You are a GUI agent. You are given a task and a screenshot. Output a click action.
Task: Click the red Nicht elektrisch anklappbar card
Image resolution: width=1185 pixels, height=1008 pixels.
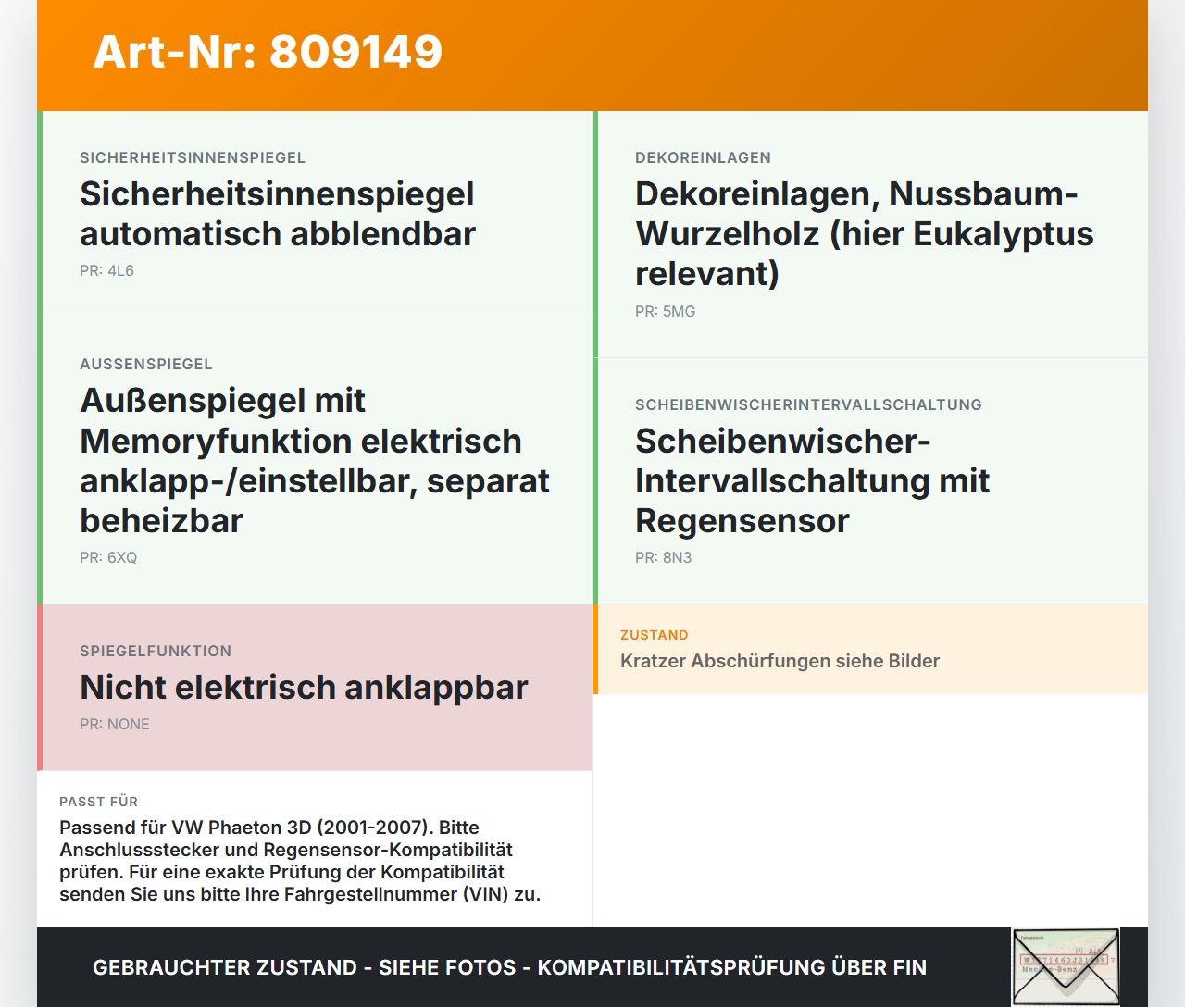[x=315, y=688]
